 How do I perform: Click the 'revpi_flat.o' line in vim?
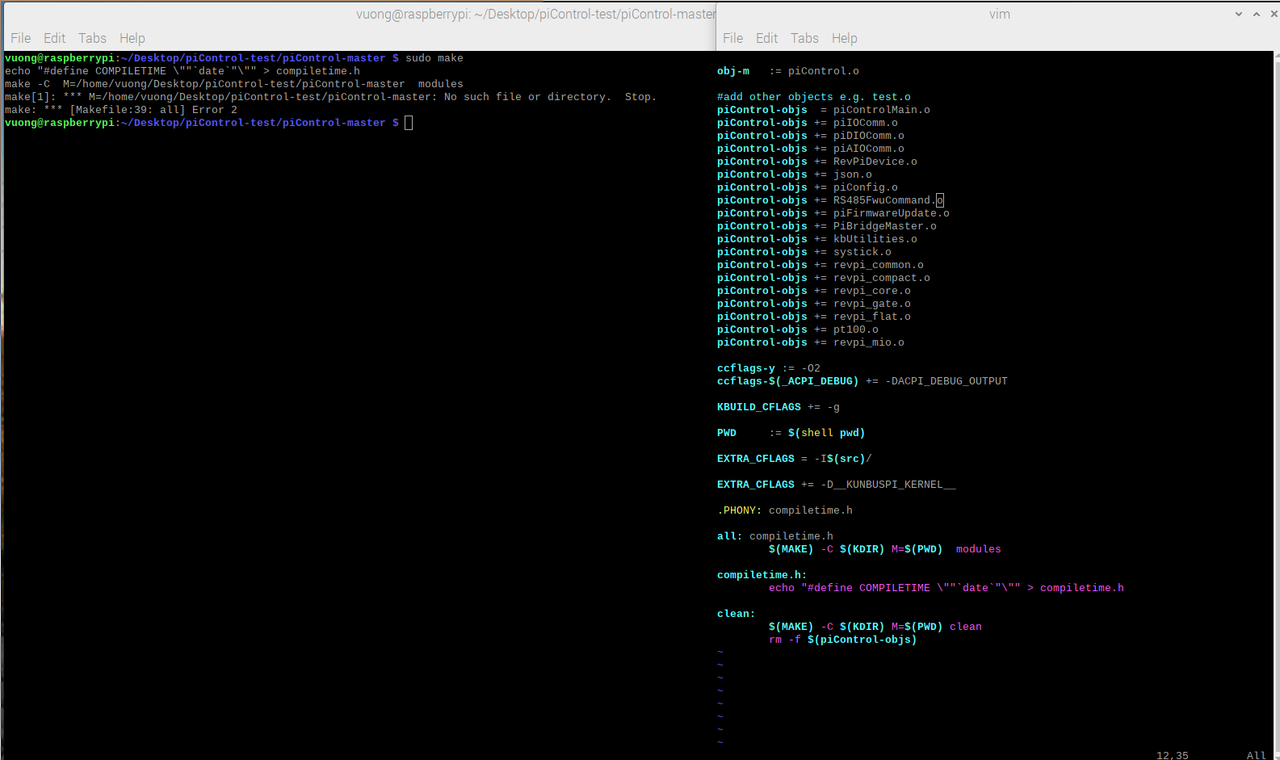[814, 319]
